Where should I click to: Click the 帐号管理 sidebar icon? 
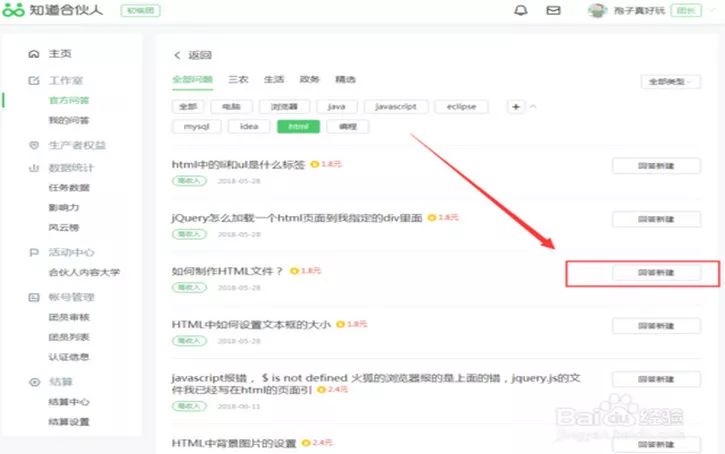[34, 297]
